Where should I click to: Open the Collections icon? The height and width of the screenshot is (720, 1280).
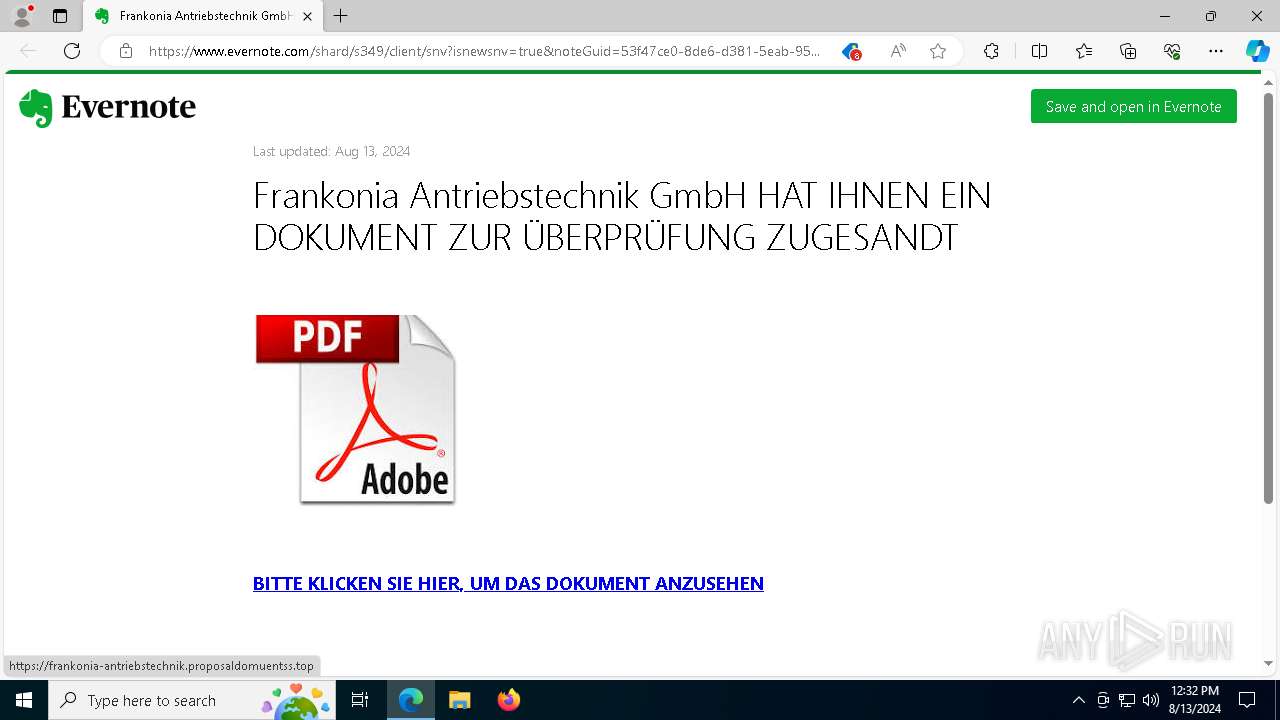(x=1128, y=51)
